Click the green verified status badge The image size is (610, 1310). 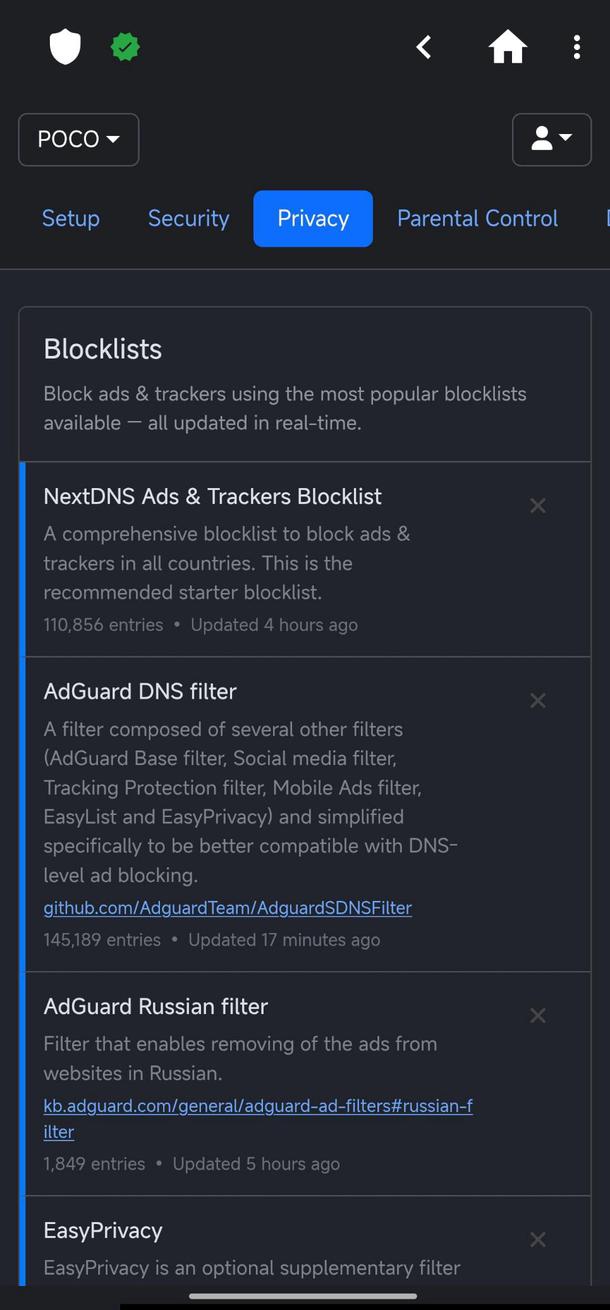[x=125, y=46]
